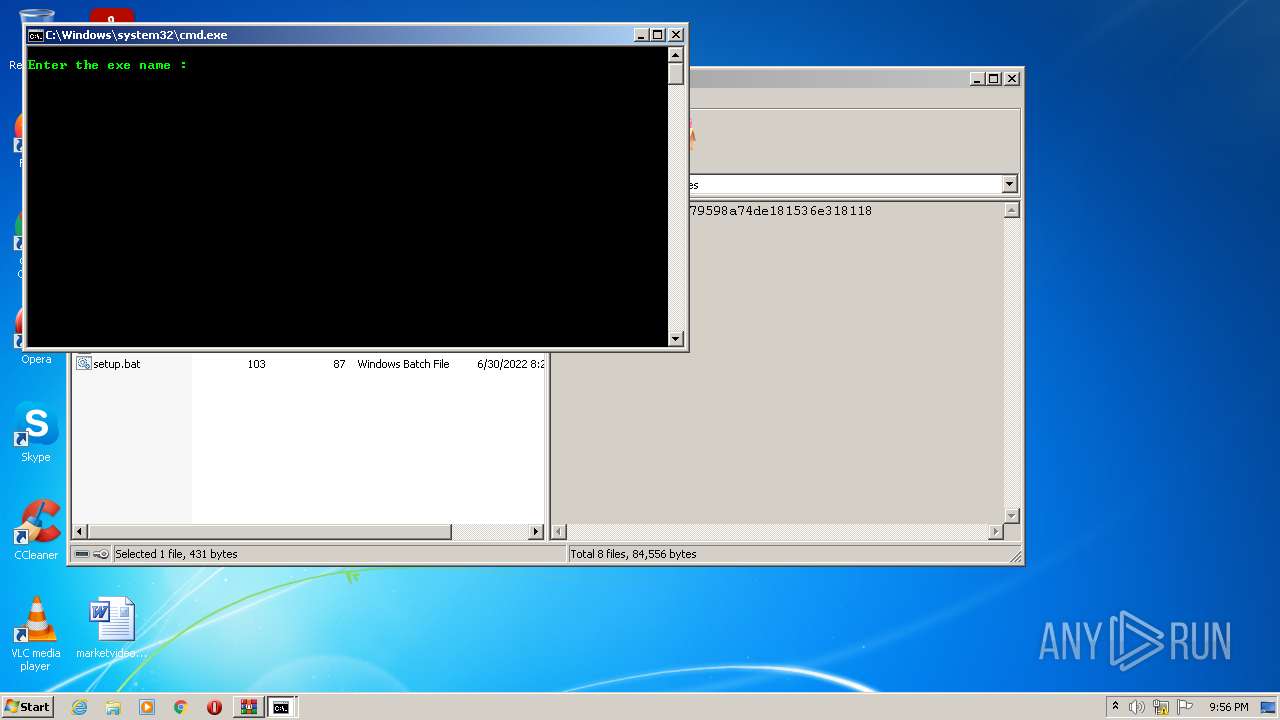The width and height of the screenshot is (1280, 720).
Task: Click the hash text ending 6e318118
Action: click(780, 211)
